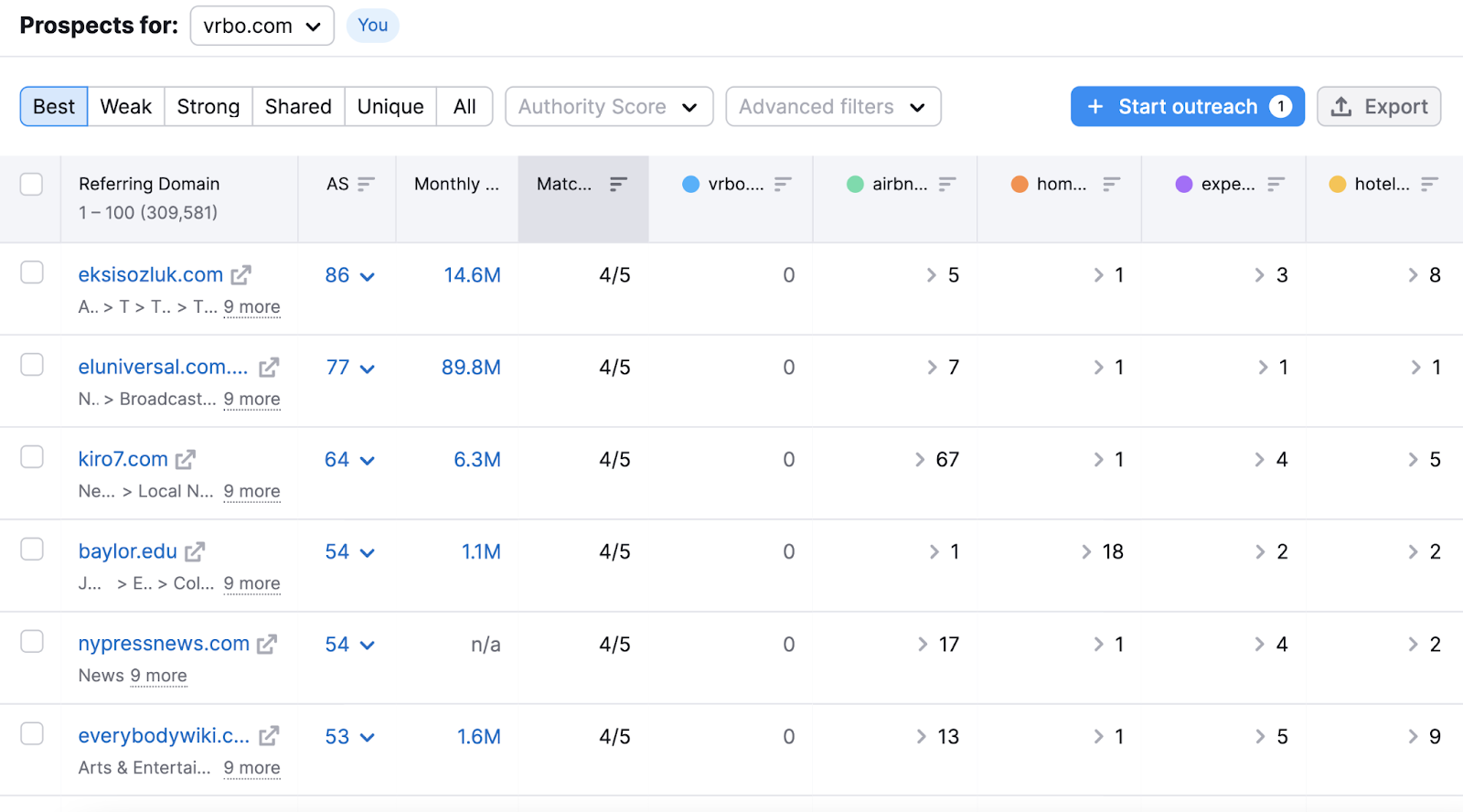Click the Start outreach button
This screenshot has width=1463, height=812.
click(1188, 107)
